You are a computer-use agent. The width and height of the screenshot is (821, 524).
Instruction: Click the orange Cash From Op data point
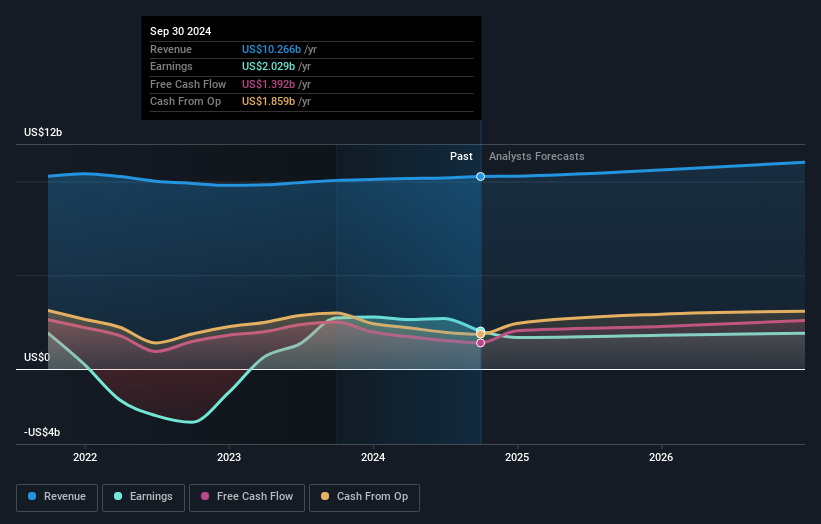click(481, 334)
